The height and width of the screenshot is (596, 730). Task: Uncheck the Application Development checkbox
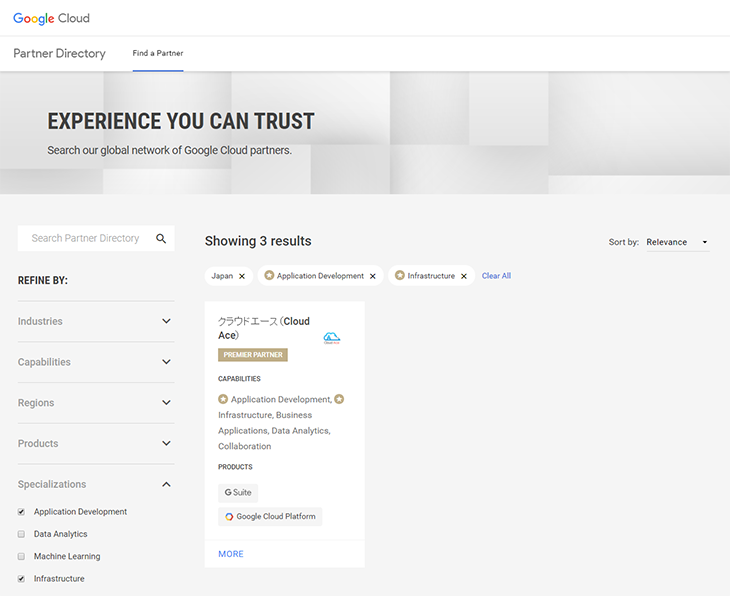click(x=21, y=512)
